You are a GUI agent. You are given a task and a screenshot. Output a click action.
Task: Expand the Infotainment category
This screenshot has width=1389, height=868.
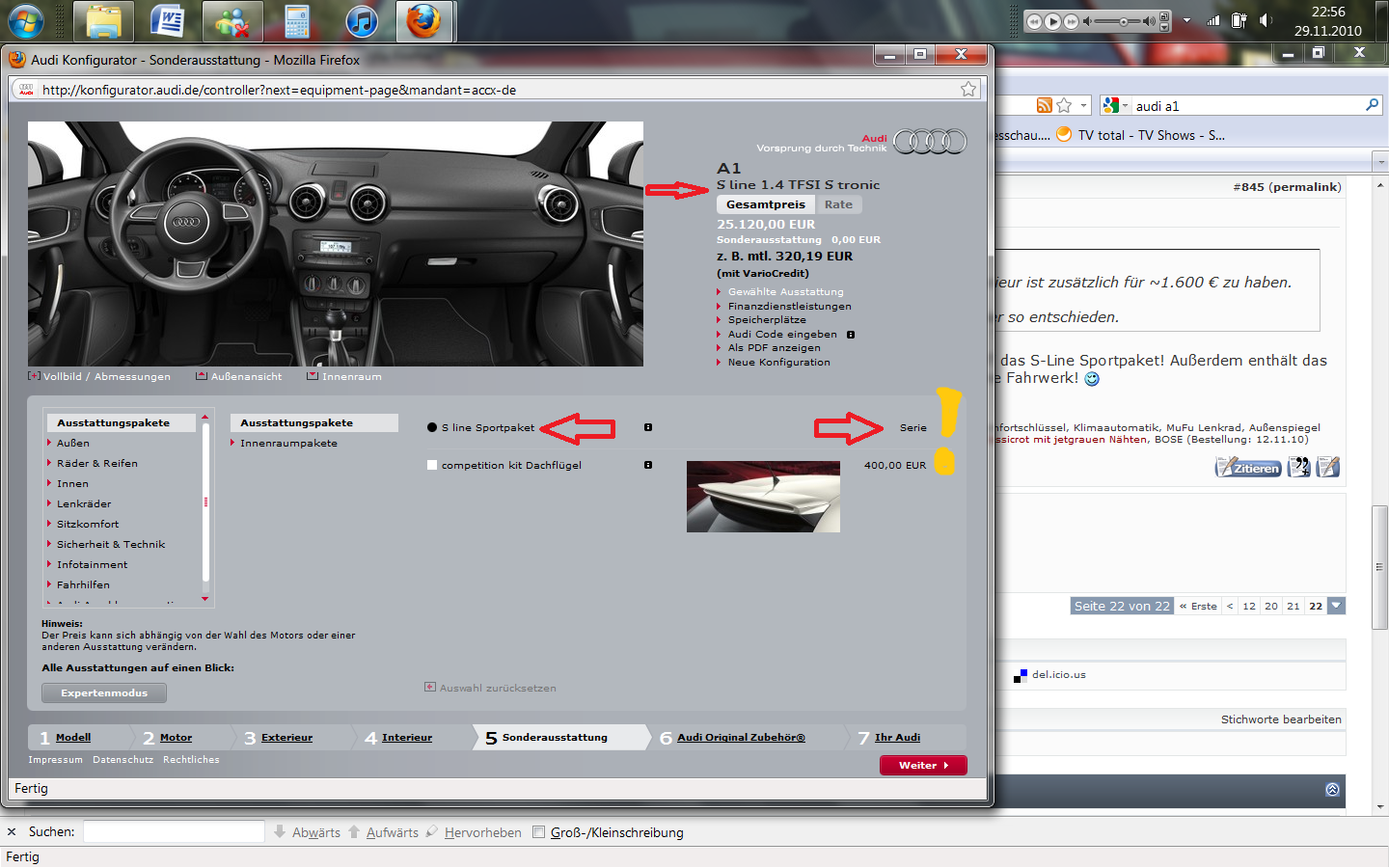[x=92, y=564]
